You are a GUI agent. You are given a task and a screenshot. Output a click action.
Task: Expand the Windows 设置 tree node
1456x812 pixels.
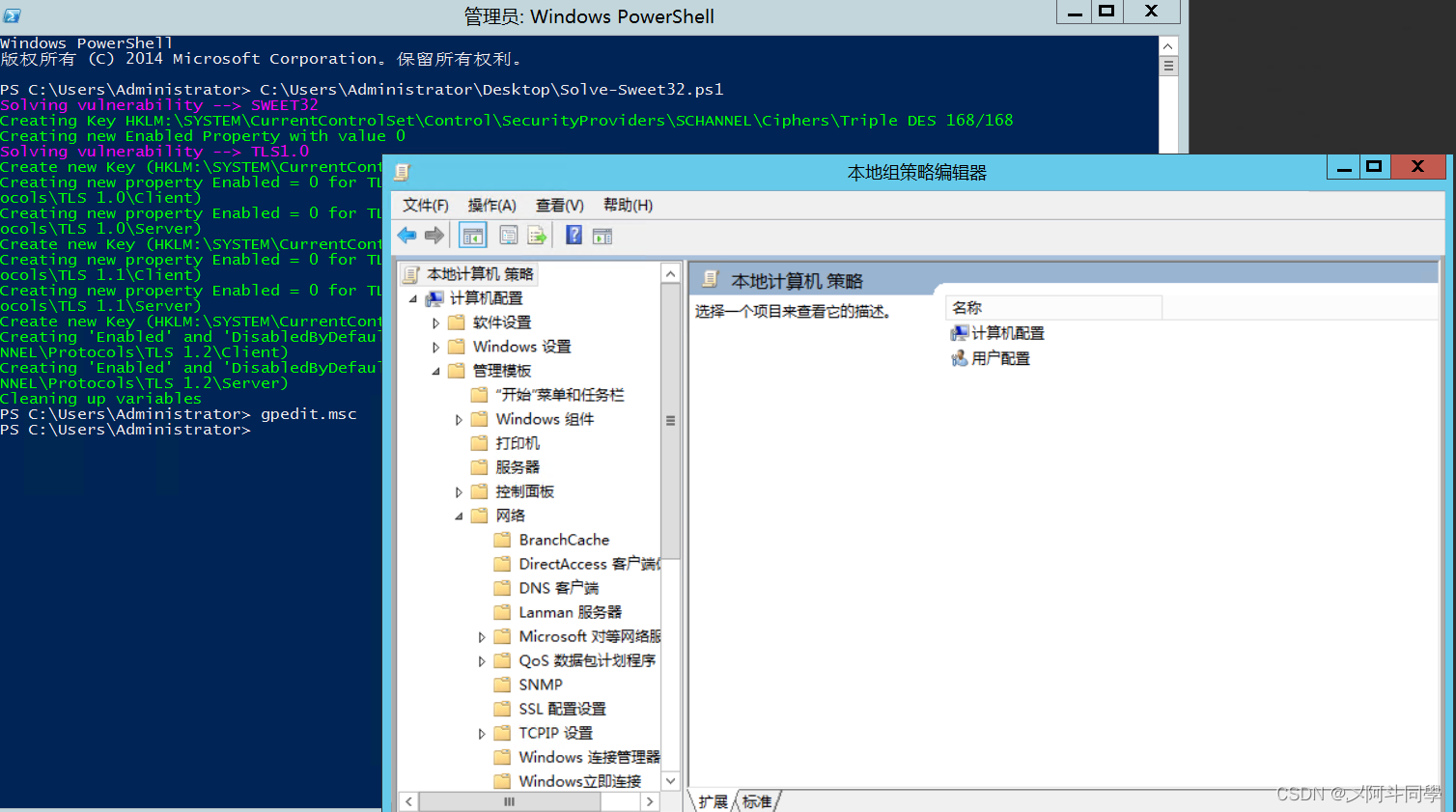coord(435,347)
